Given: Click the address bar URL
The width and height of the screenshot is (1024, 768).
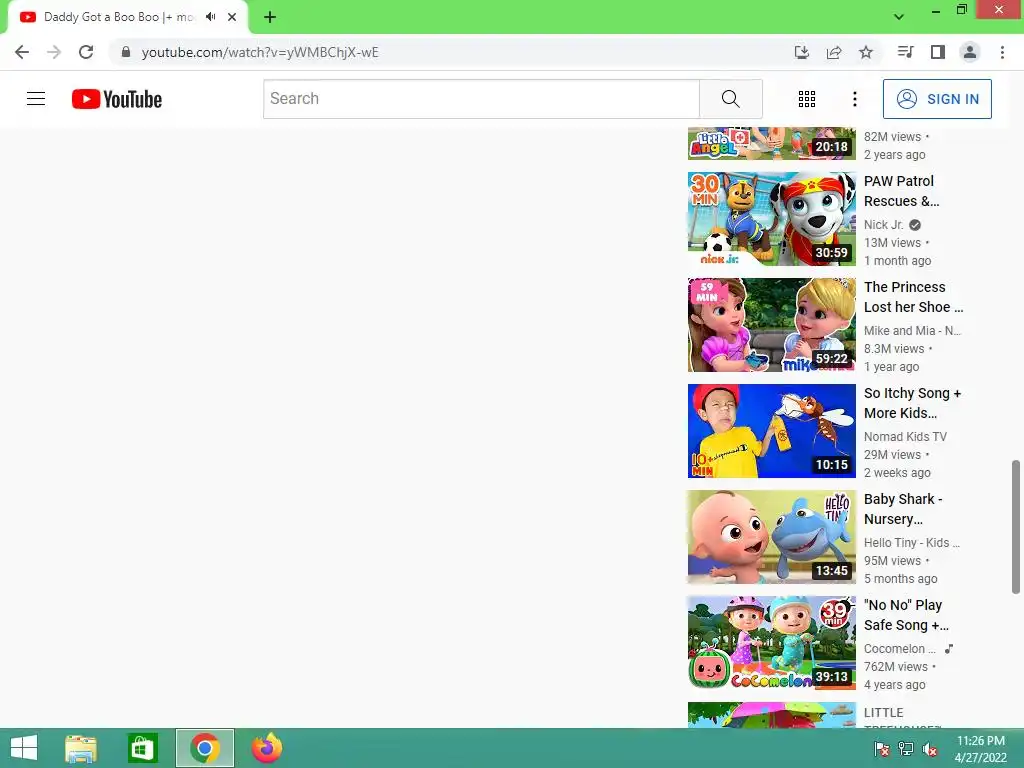Looking at the screenshot, I should 260,52.
